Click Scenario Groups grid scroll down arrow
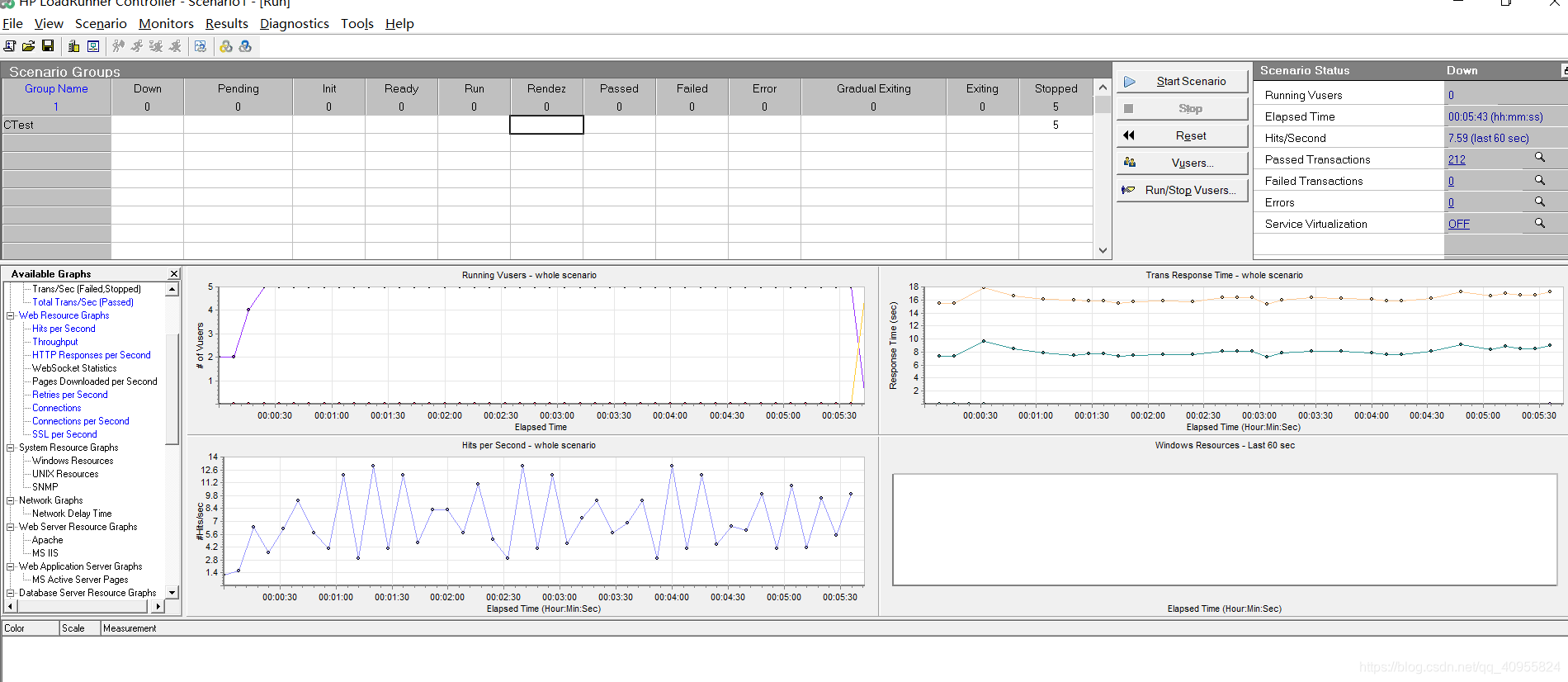Image resolution: width=1568 pixels, height=682 pixels. [1103, 250]
